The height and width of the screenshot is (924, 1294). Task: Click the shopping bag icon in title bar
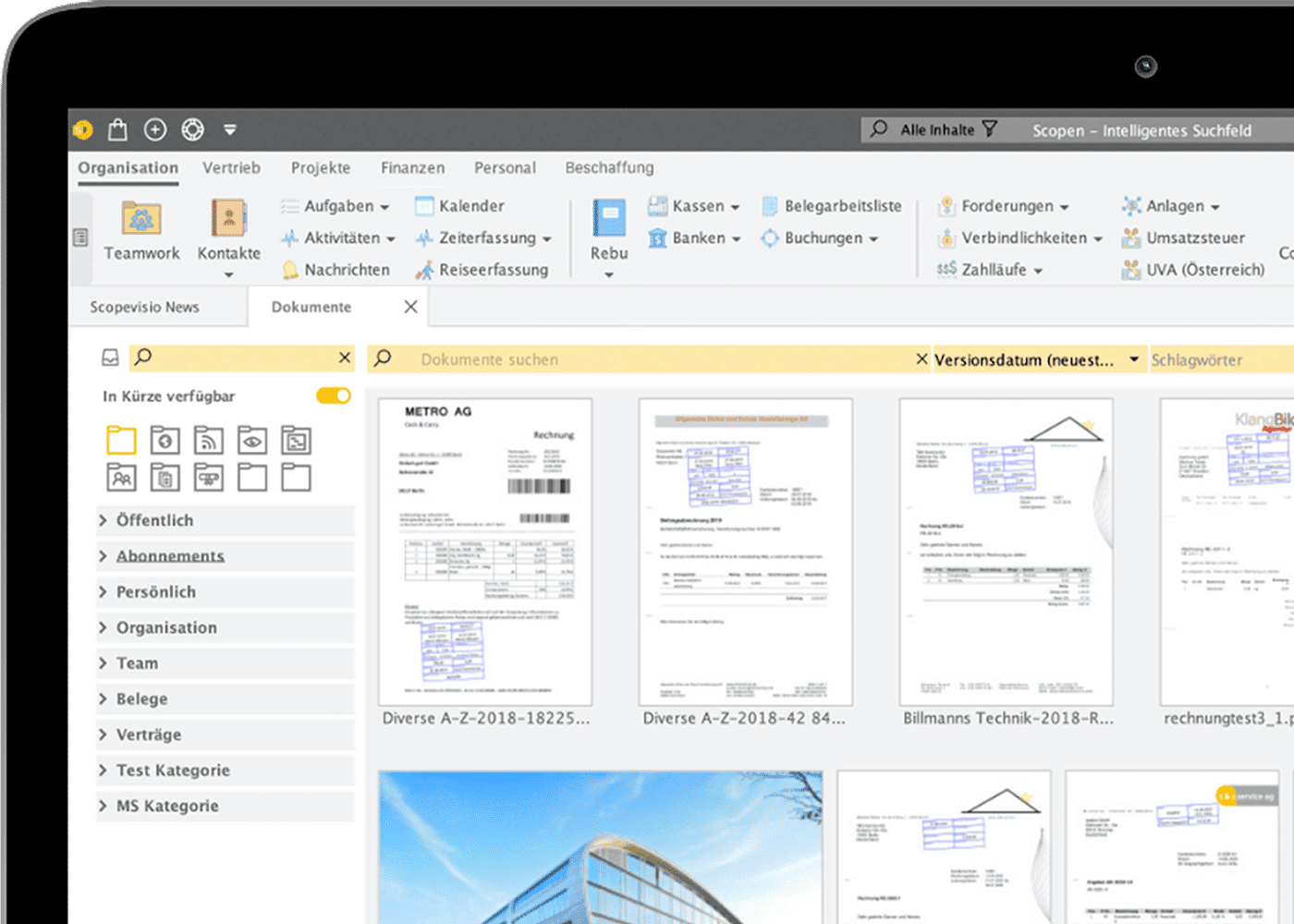point(117,130)
